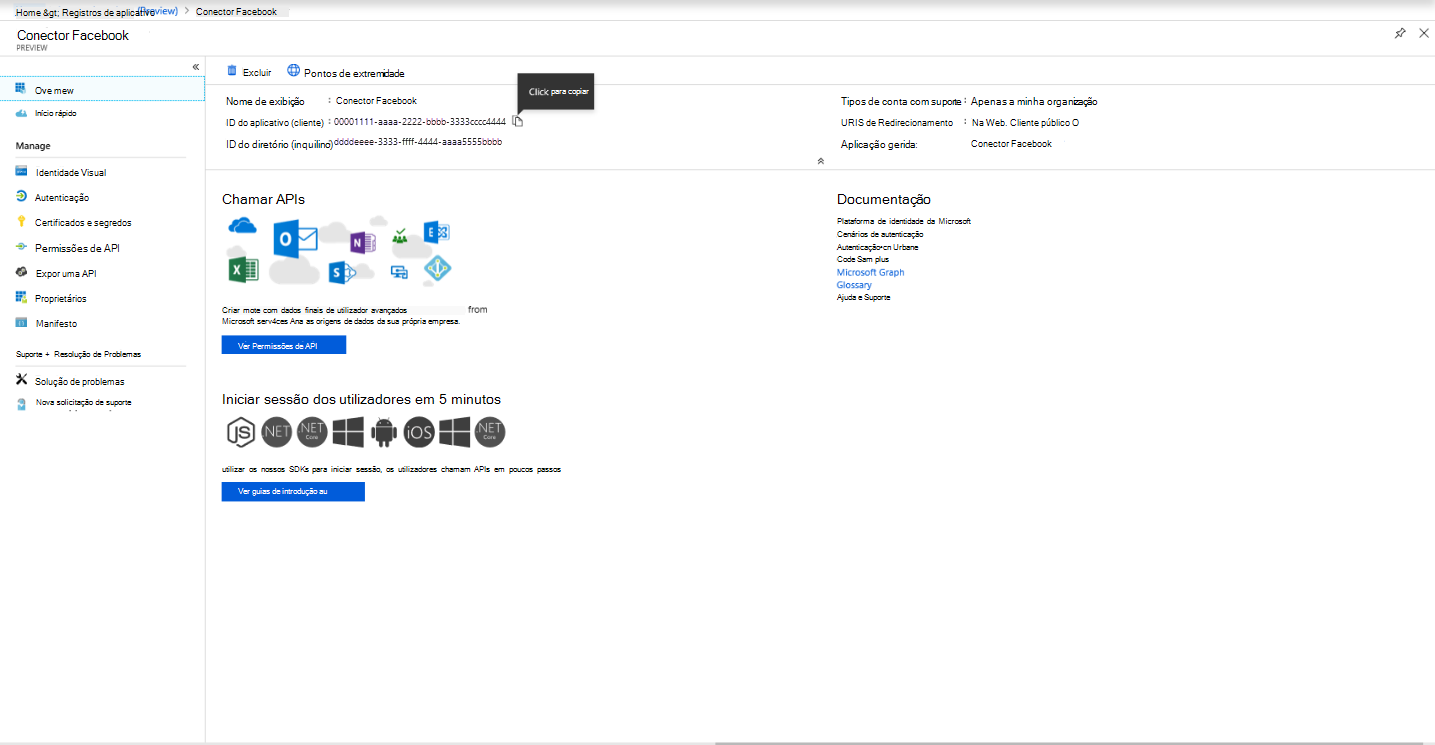The height and width of the screenshot is (745, 1435).
Task: Click the redirect URIs value 'Na Web. Cliente público O'
Action: (1025, 123)
